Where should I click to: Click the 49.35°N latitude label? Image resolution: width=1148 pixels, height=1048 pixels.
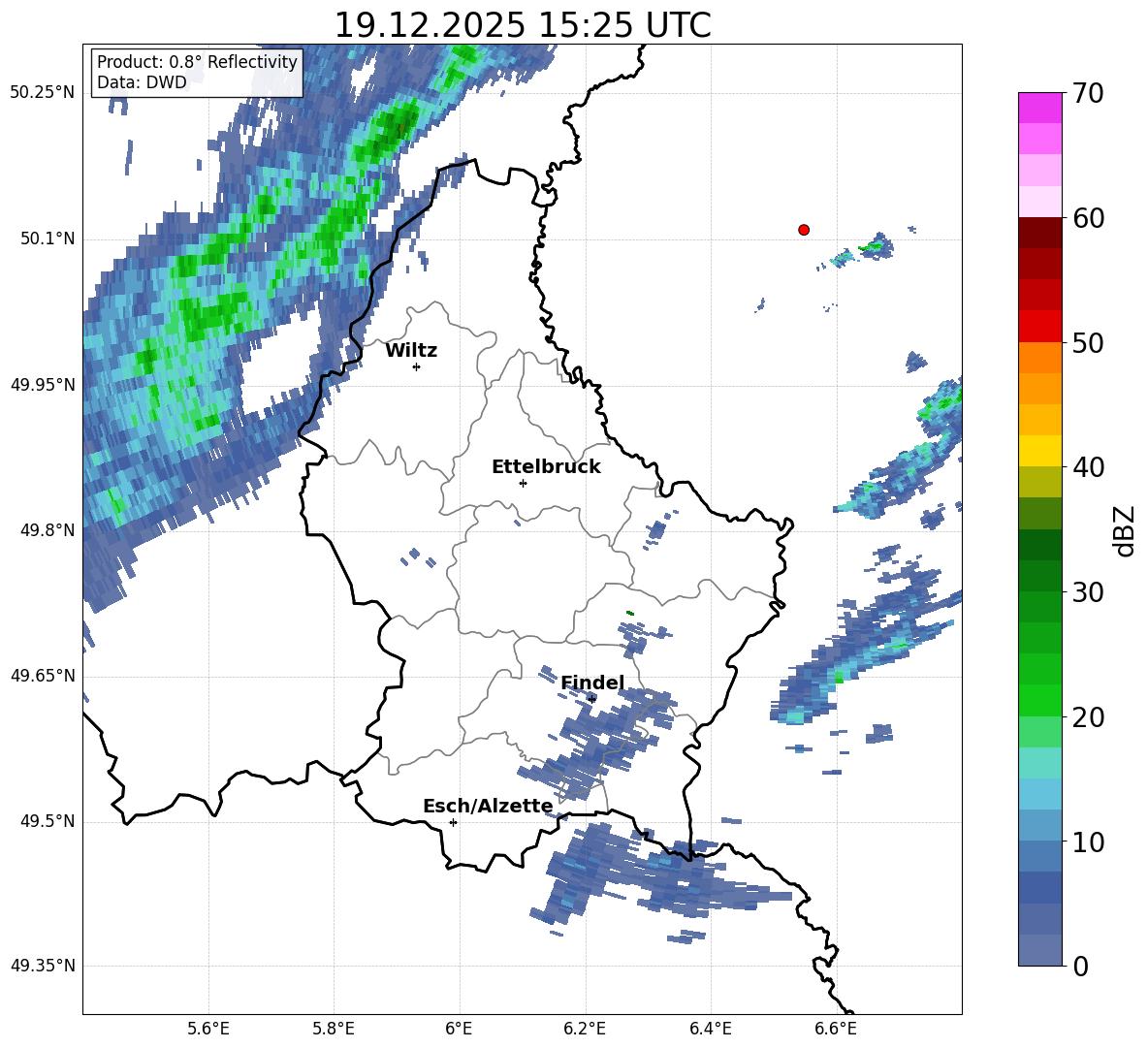tap(43, 966)
